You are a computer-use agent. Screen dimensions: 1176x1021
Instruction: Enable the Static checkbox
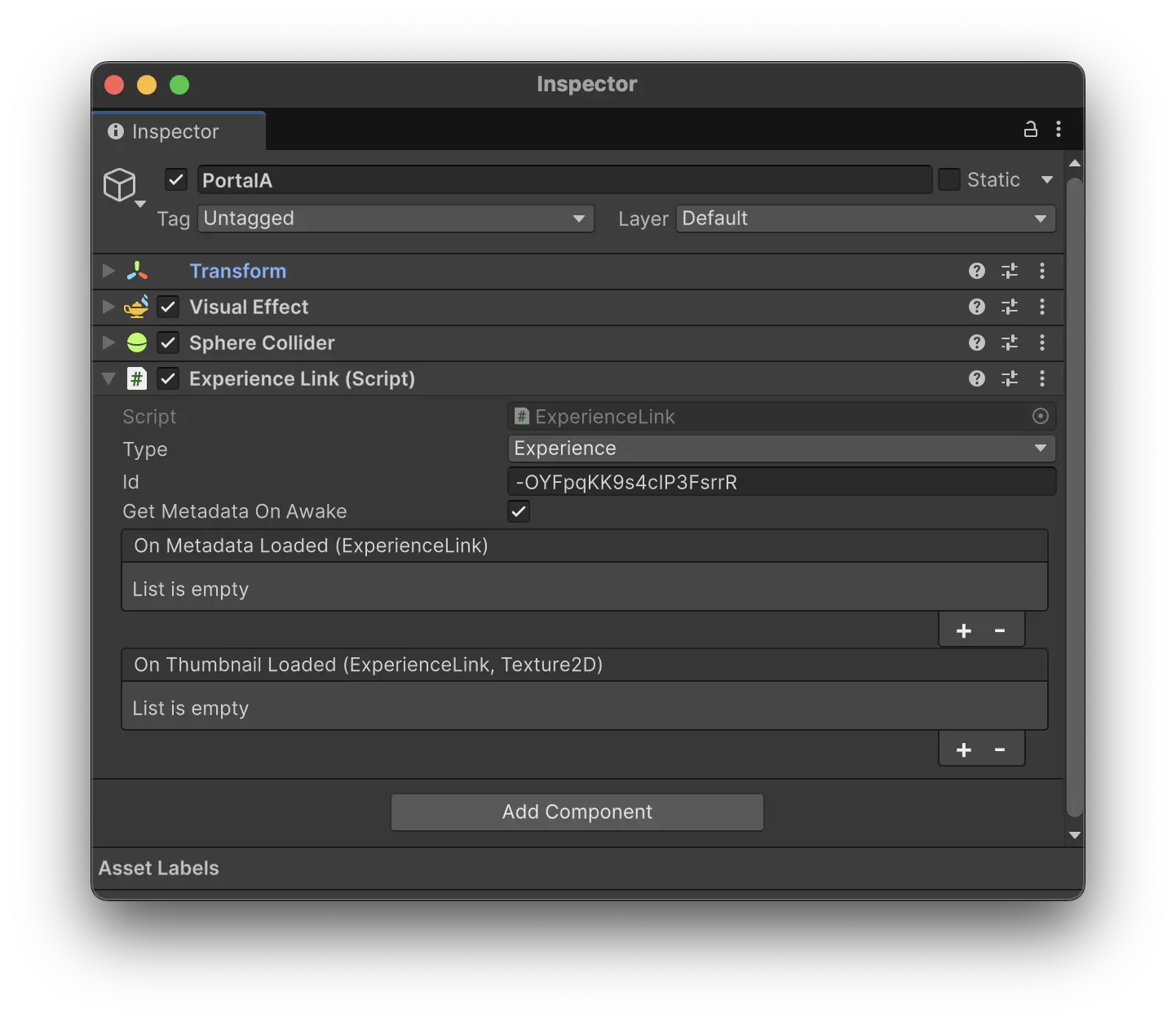(949, 179)
